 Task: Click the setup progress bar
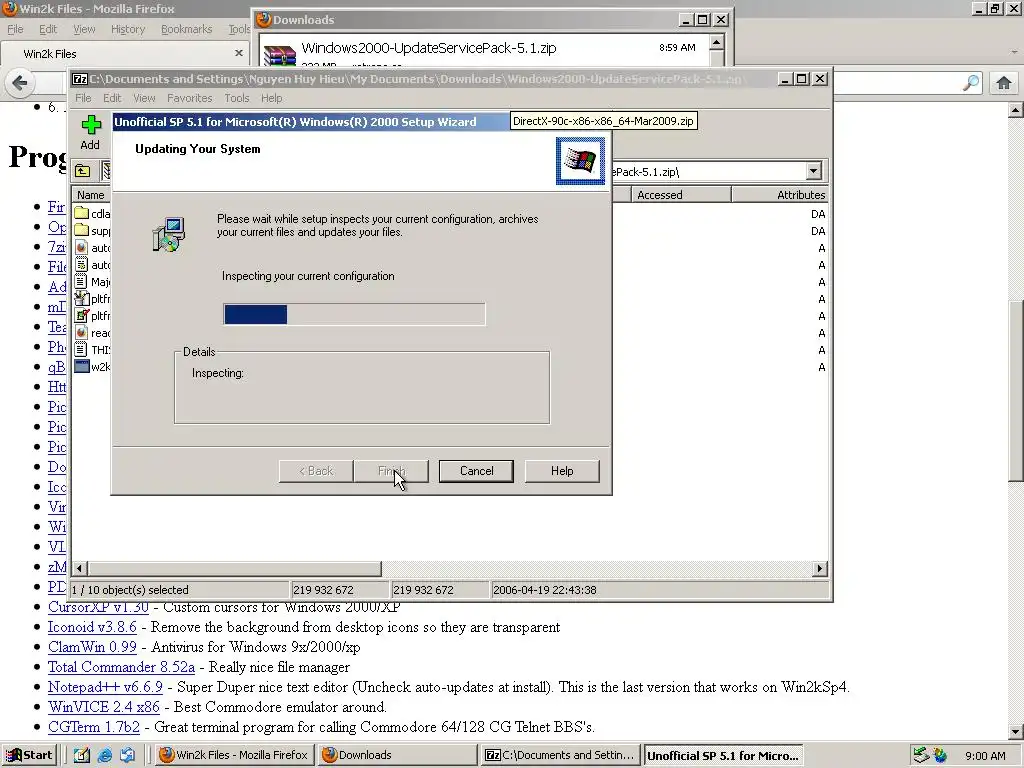coord(354,314)
